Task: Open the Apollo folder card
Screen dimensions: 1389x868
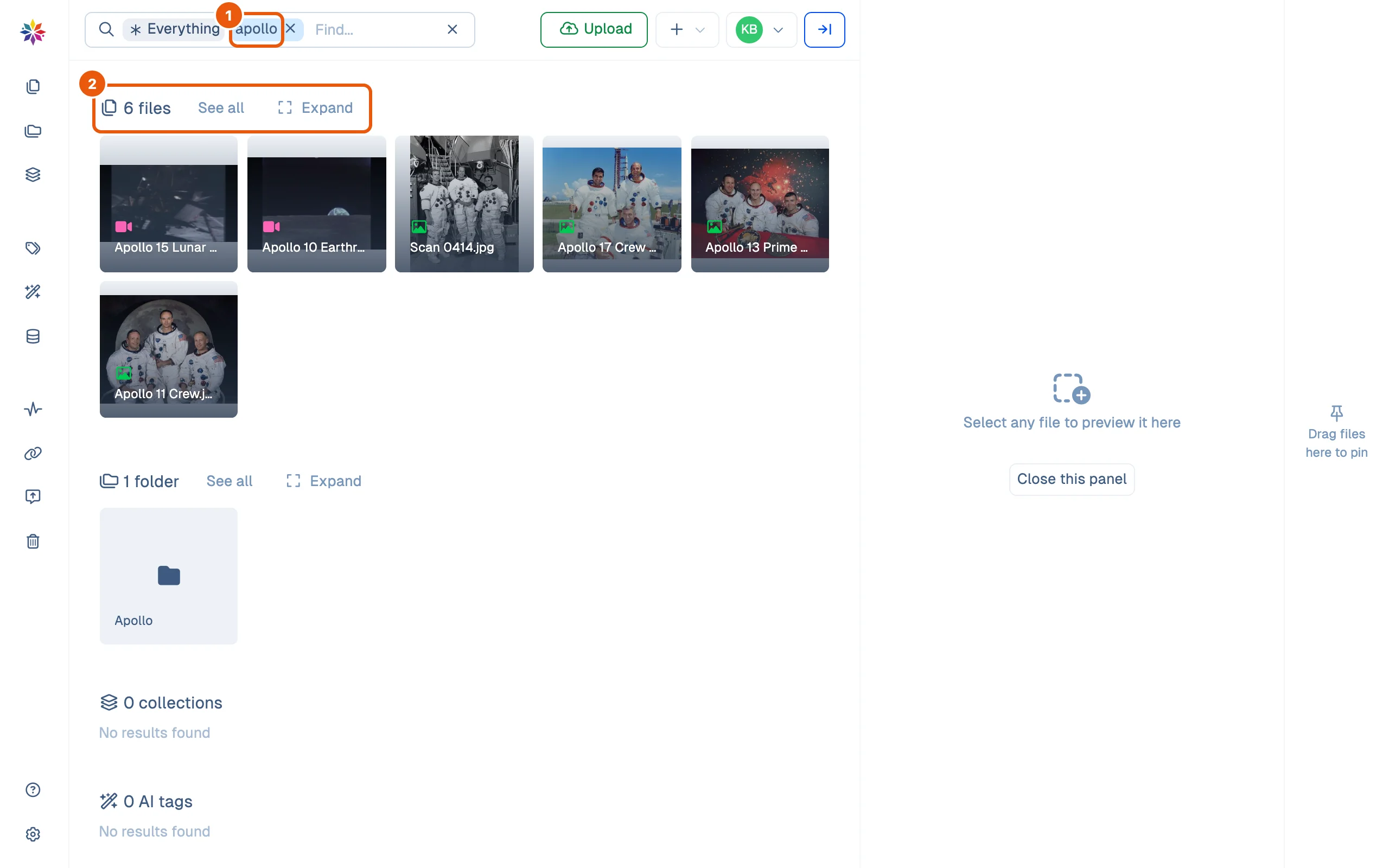Action: pos(169,576)
